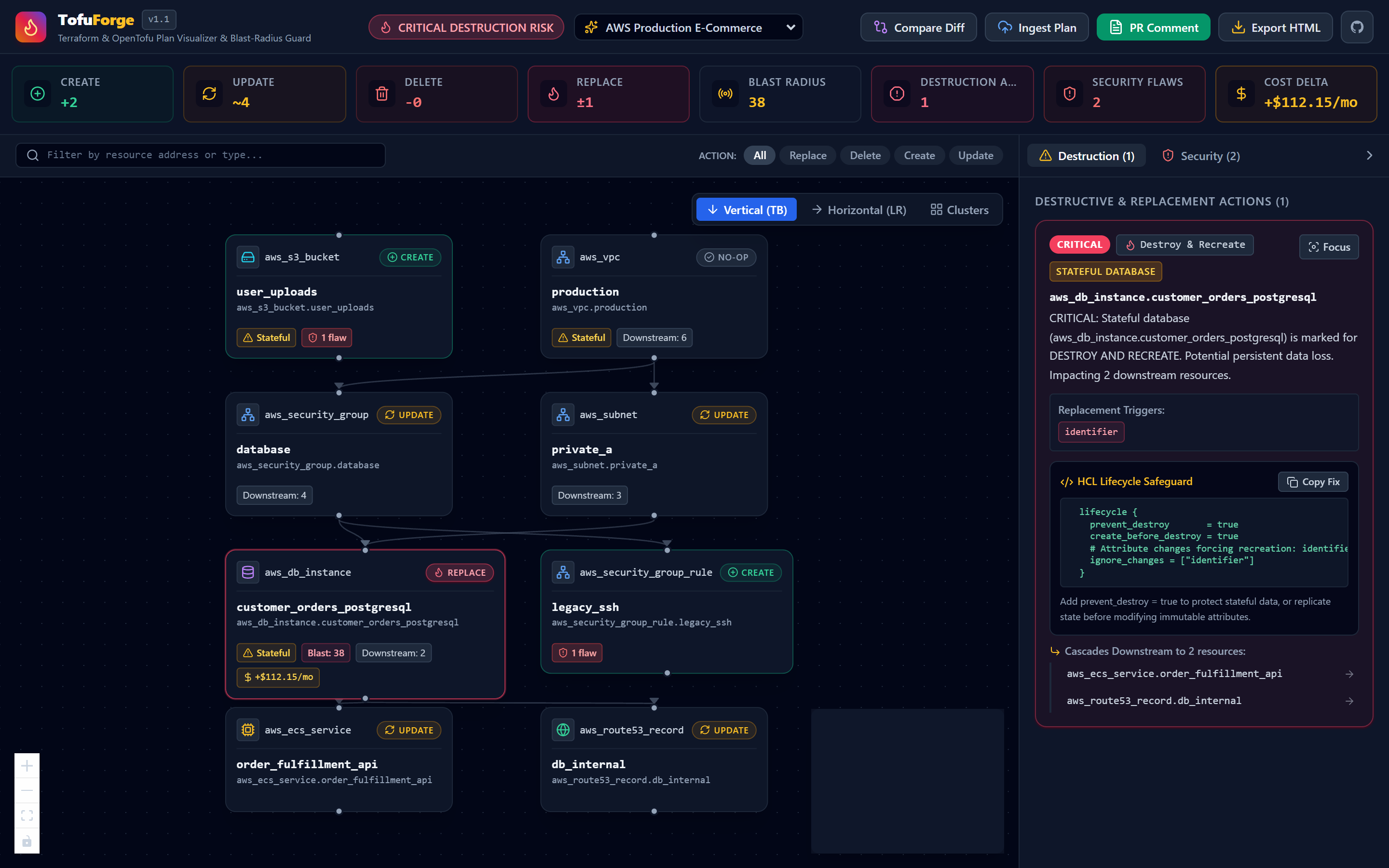Open the AWS Production E-Commerce dropdown

688,27
